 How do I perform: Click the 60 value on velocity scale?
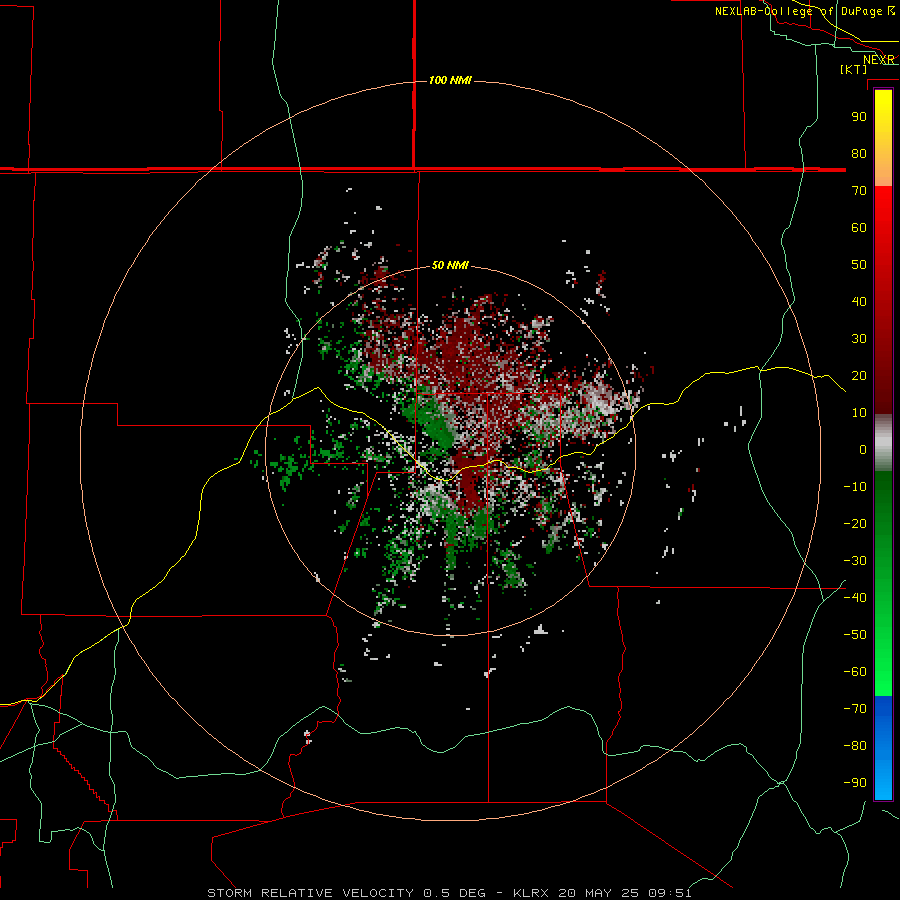click(859, 227)
